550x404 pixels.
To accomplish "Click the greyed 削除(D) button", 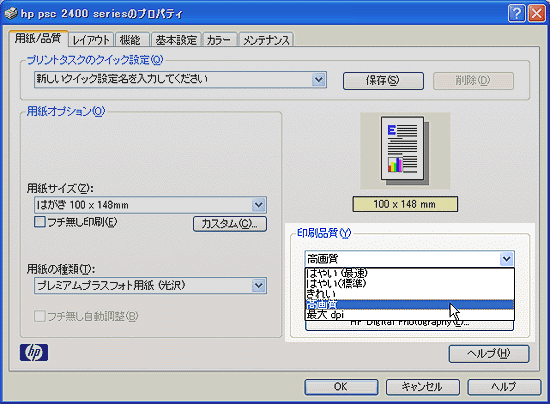I will coord(473,81).
